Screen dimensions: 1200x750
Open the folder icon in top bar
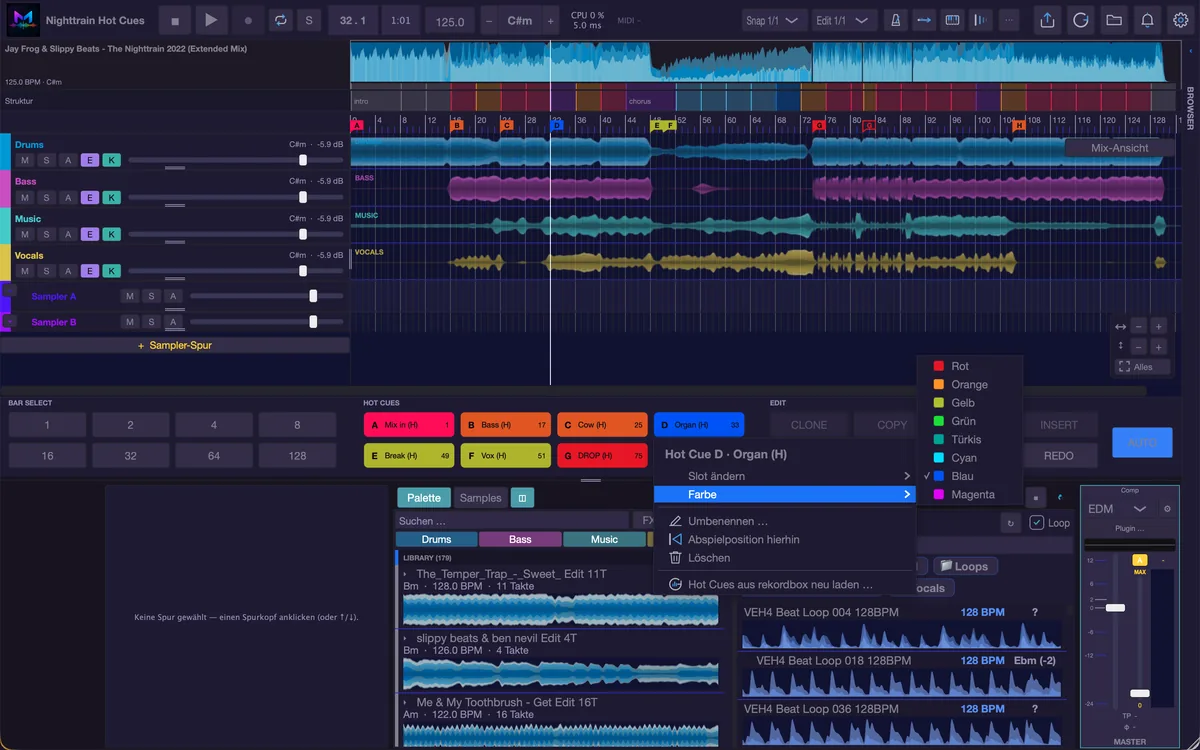click(1113, 20)
